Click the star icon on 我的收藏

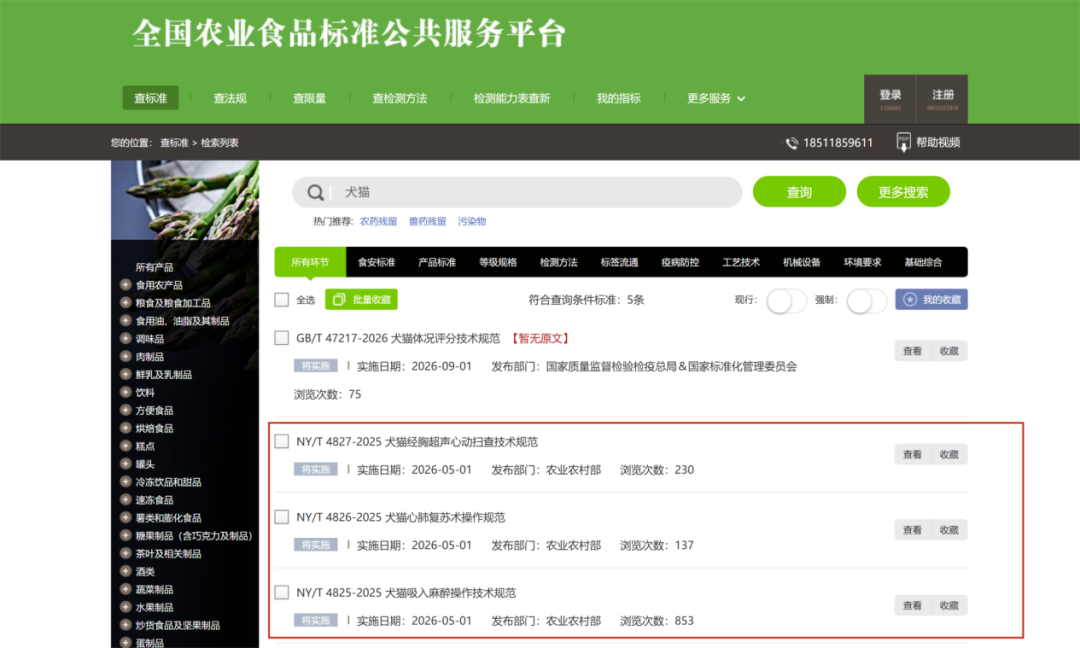pyautogui.click(x=910, y=300)
